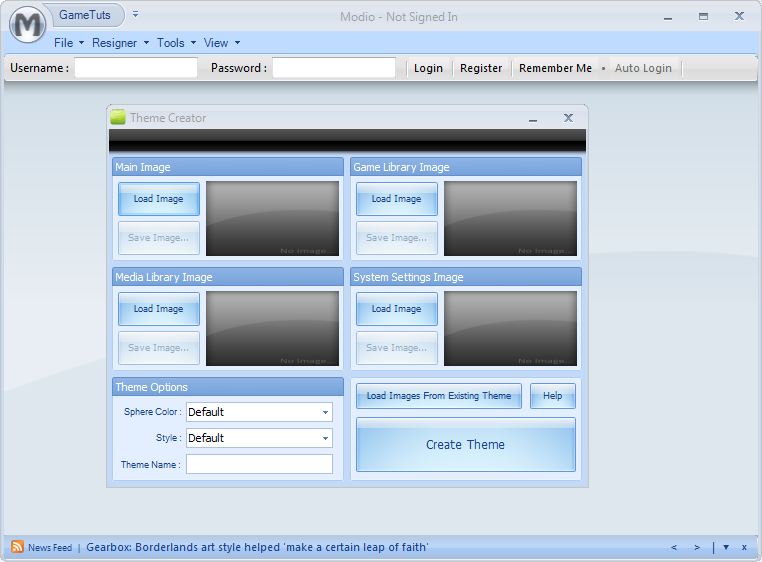Save Image for Media Library Image
The width and height of the screenshot is (762, 562).
click(158, 348)
